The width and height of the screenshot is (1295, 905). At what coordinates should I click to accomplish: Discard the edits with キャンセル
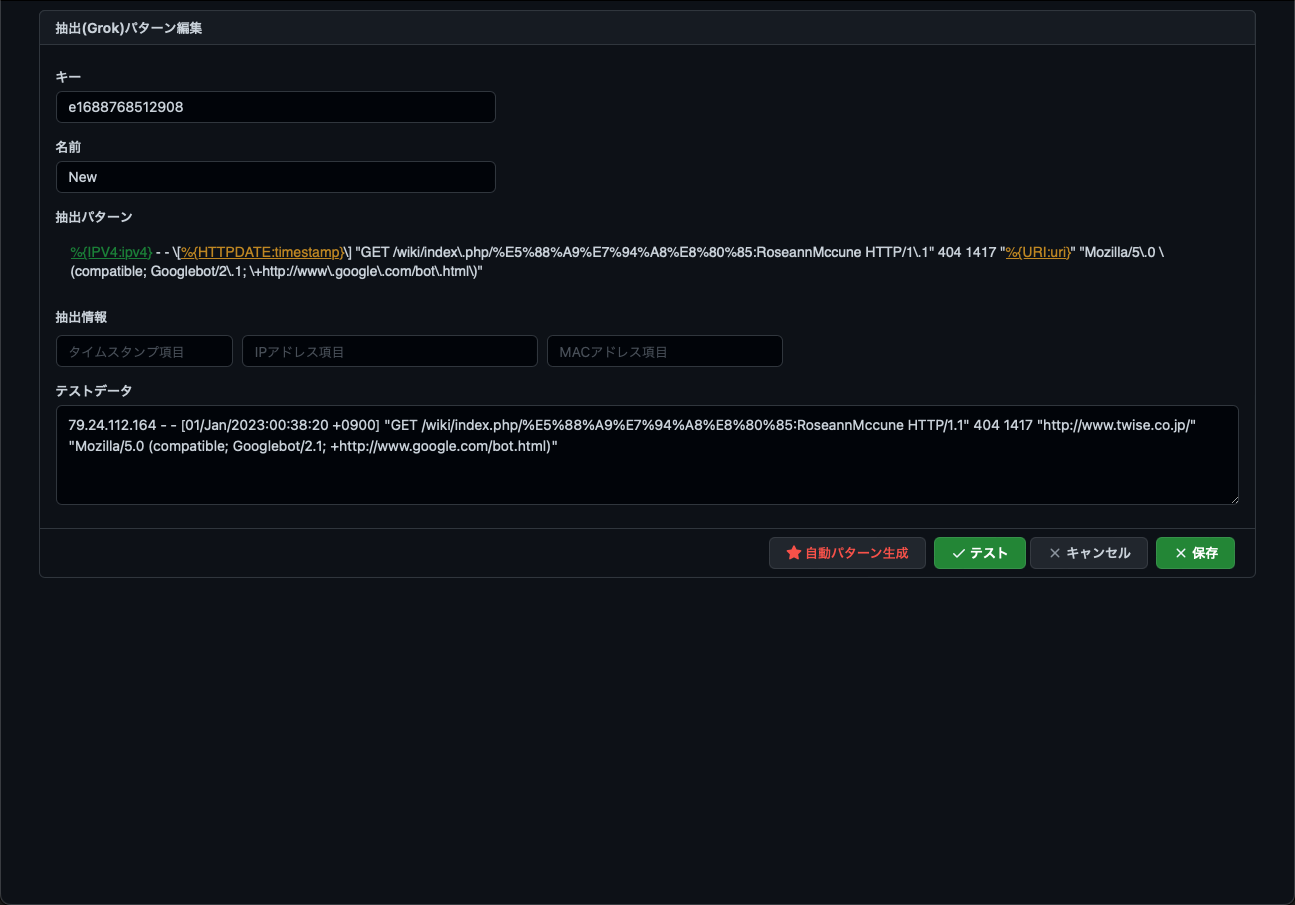click(x=1088, y=553)
